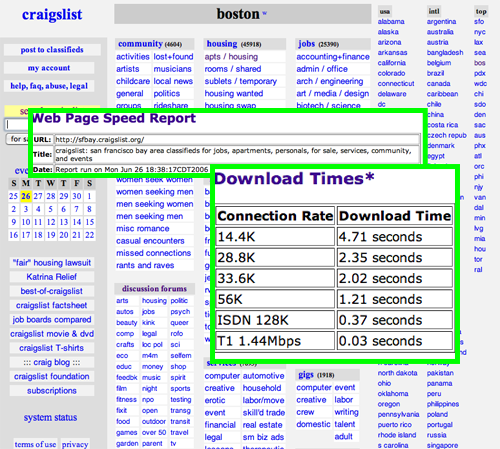Open rants and raves link
The image size is (500, 449).
coord(145,265)
